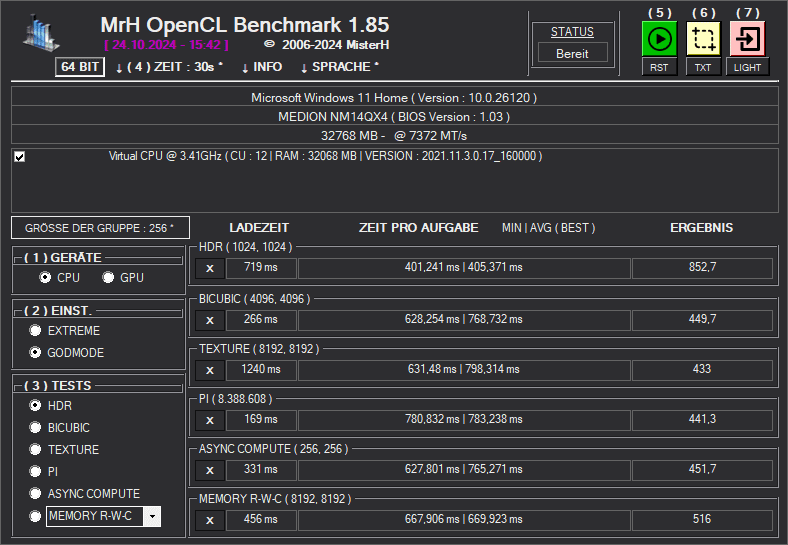This screenshot has height=545, width=788.
Task: Click PI timing 780,832 ms | 783,238 ms
Action: point(464,419)
